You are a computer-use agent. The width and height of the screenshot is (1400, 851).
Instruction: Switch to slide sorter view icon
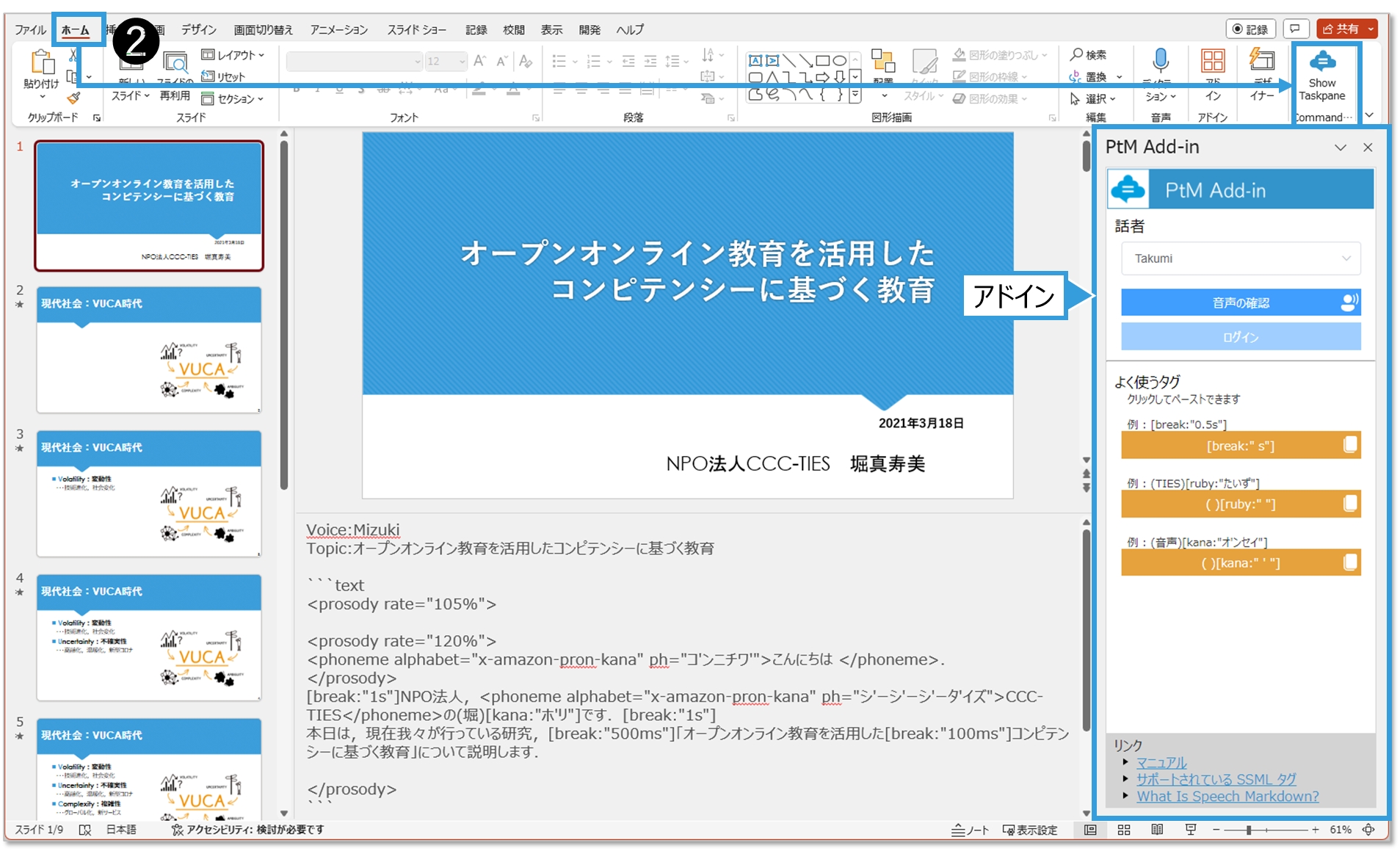click(1123, 830)
